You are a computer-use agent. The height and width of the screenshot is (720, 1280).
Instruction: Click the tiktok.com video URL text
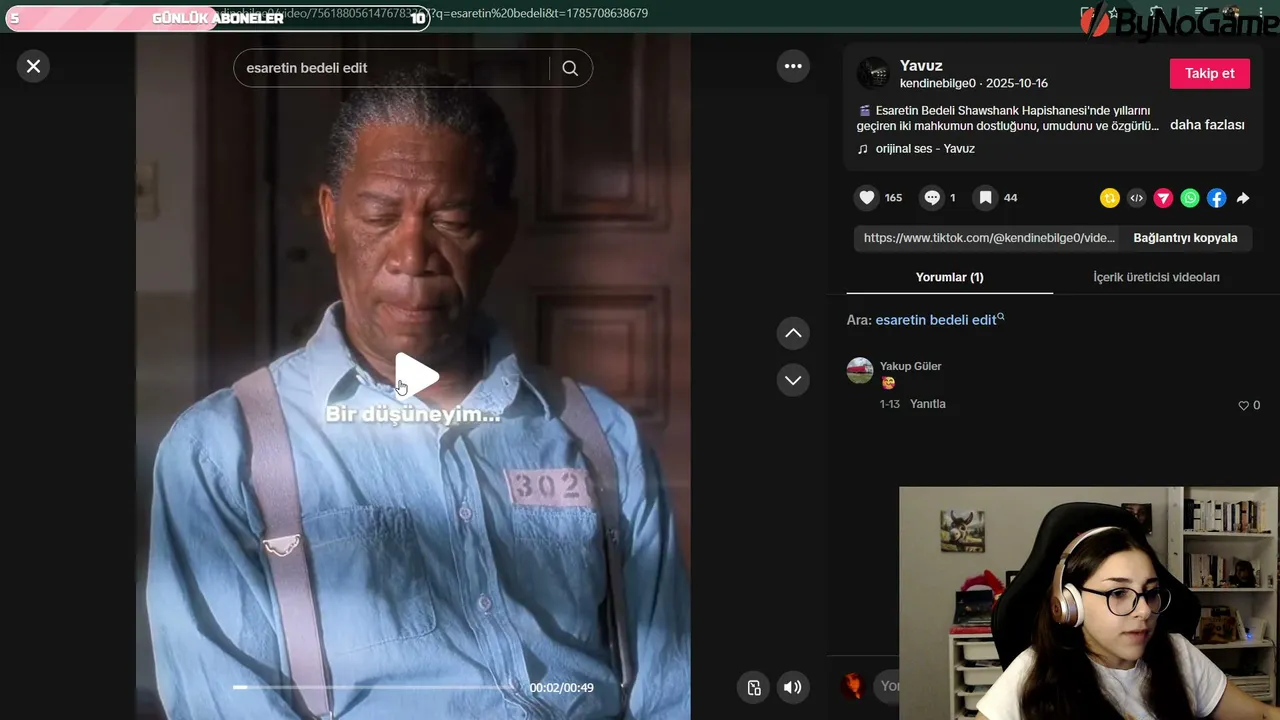tap(989, 238)
